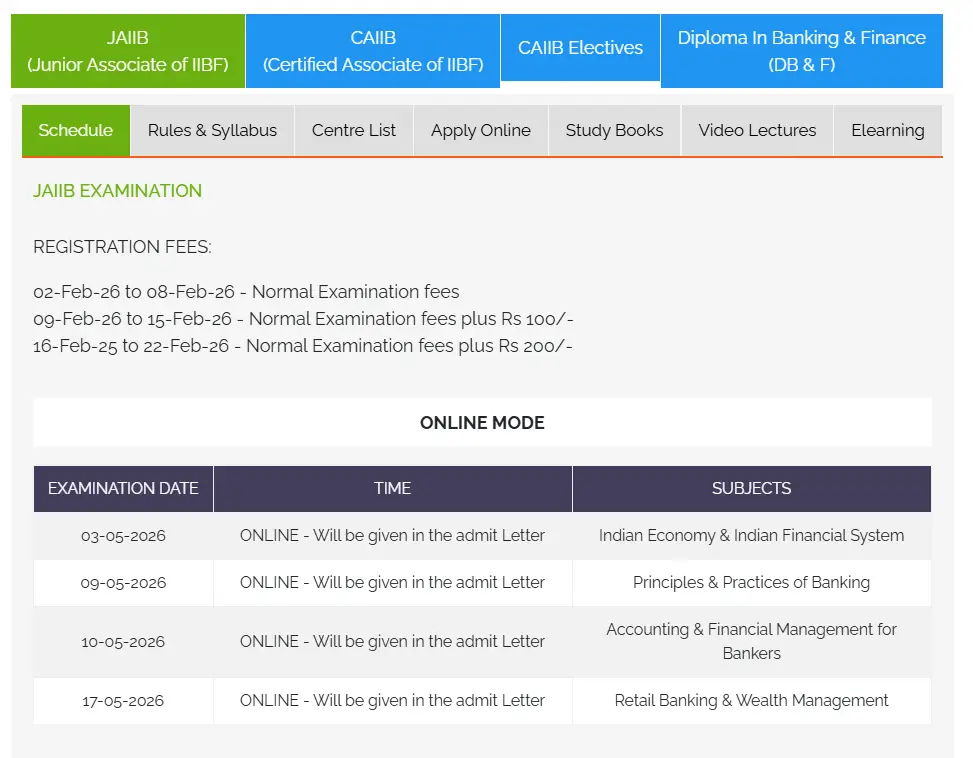Open Diploma In Banking & Finance tab

(x=801, y=51)
